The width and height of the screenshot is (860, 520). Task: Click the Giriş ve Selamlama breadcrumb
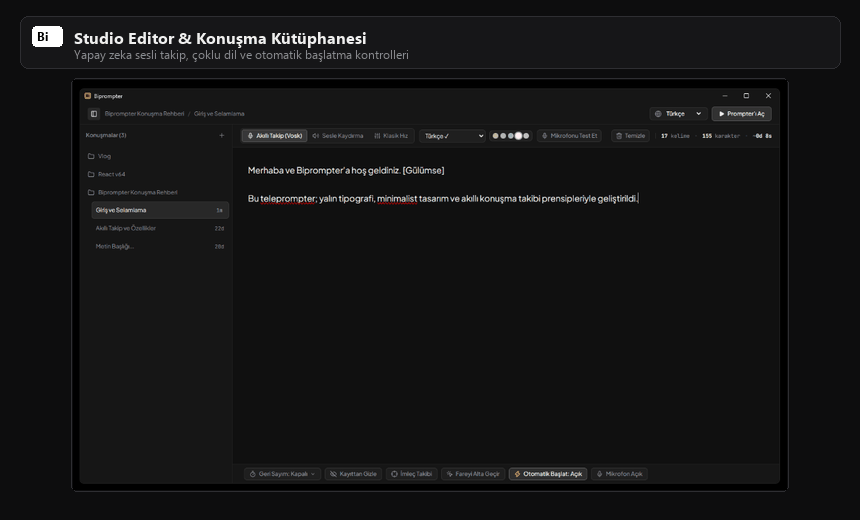[x=219, y=114]
